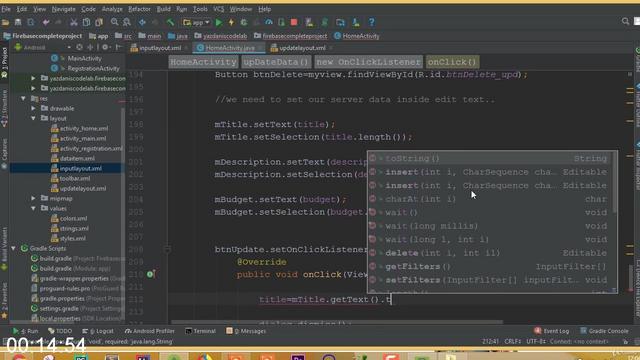Switch to the inputlayout.xml editor tab
Image resolution: width=640 pixels, height=360 pixels.
(159, 48)
